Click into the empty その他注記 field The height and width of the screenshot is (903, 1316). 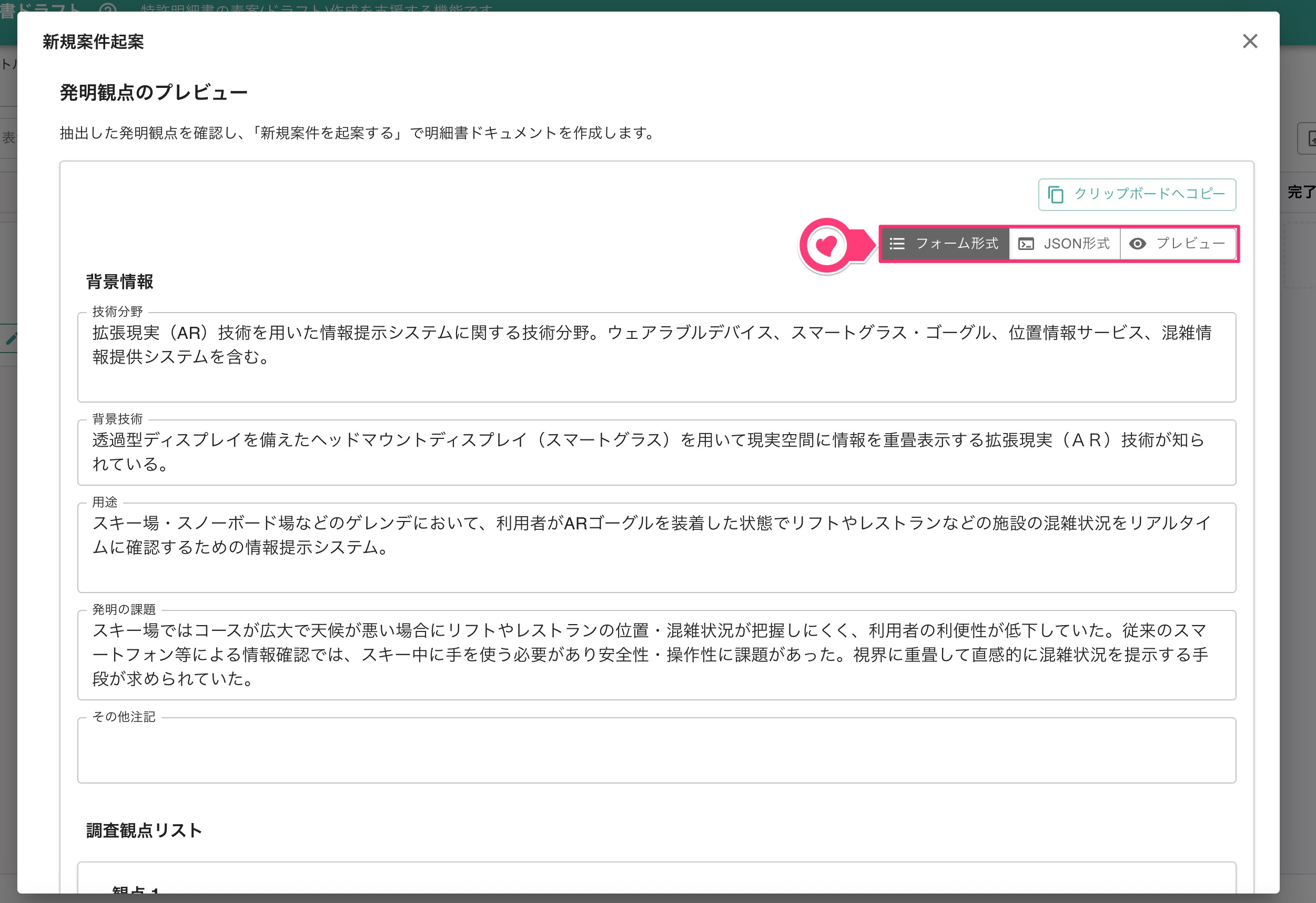tap(656, 750)
